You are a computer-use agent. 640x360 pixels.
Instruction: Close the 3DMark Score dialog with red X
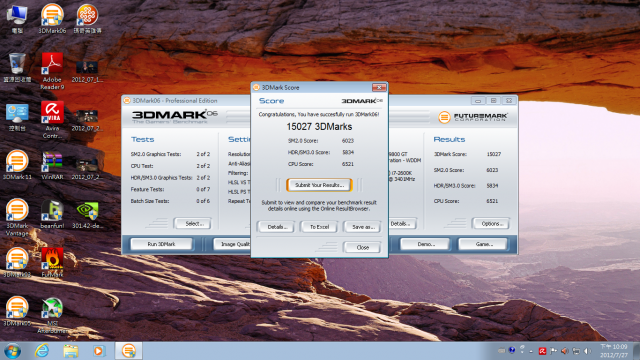coord(379,87)
